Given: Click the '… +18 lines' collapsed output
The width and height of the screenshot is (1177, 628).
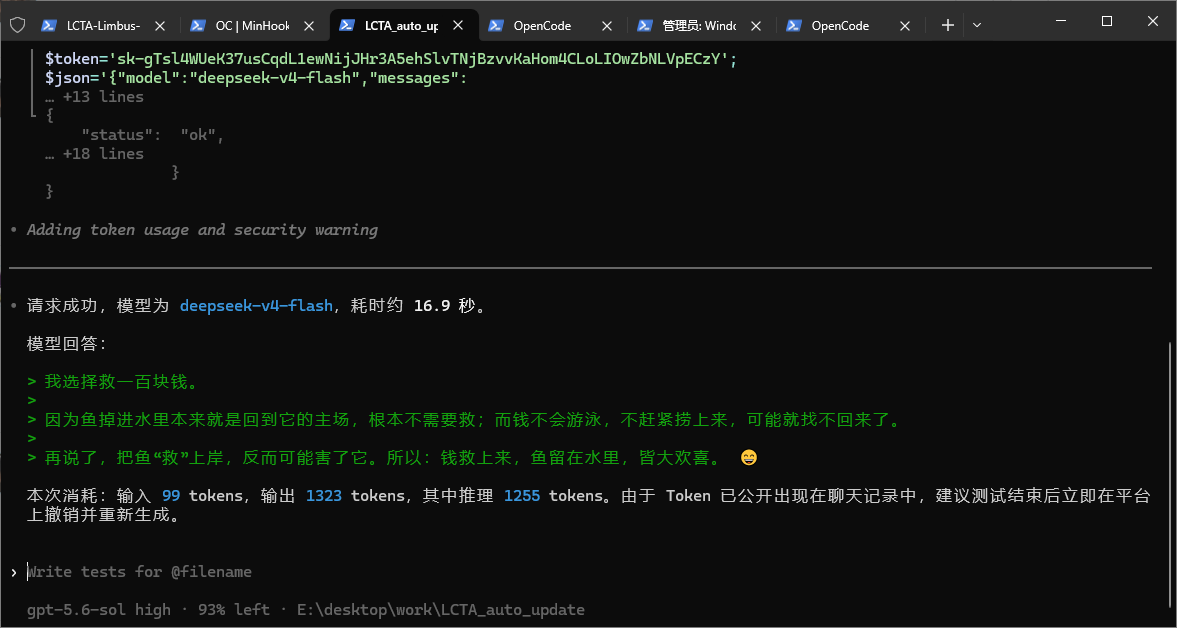Looking at the screenshot, I should (x=94, y=154).
